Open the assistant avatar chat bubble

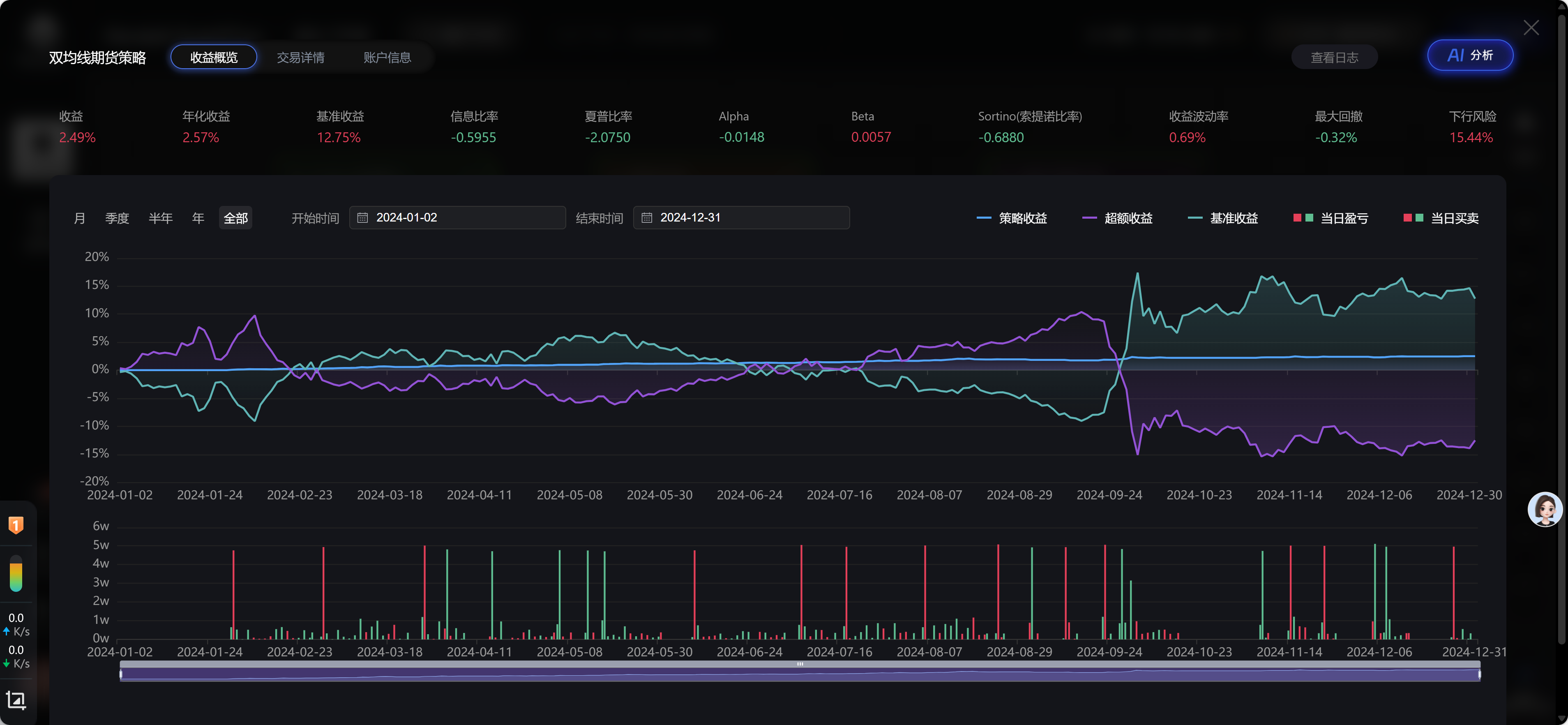pyautogui.click(x=1545, y=509)
